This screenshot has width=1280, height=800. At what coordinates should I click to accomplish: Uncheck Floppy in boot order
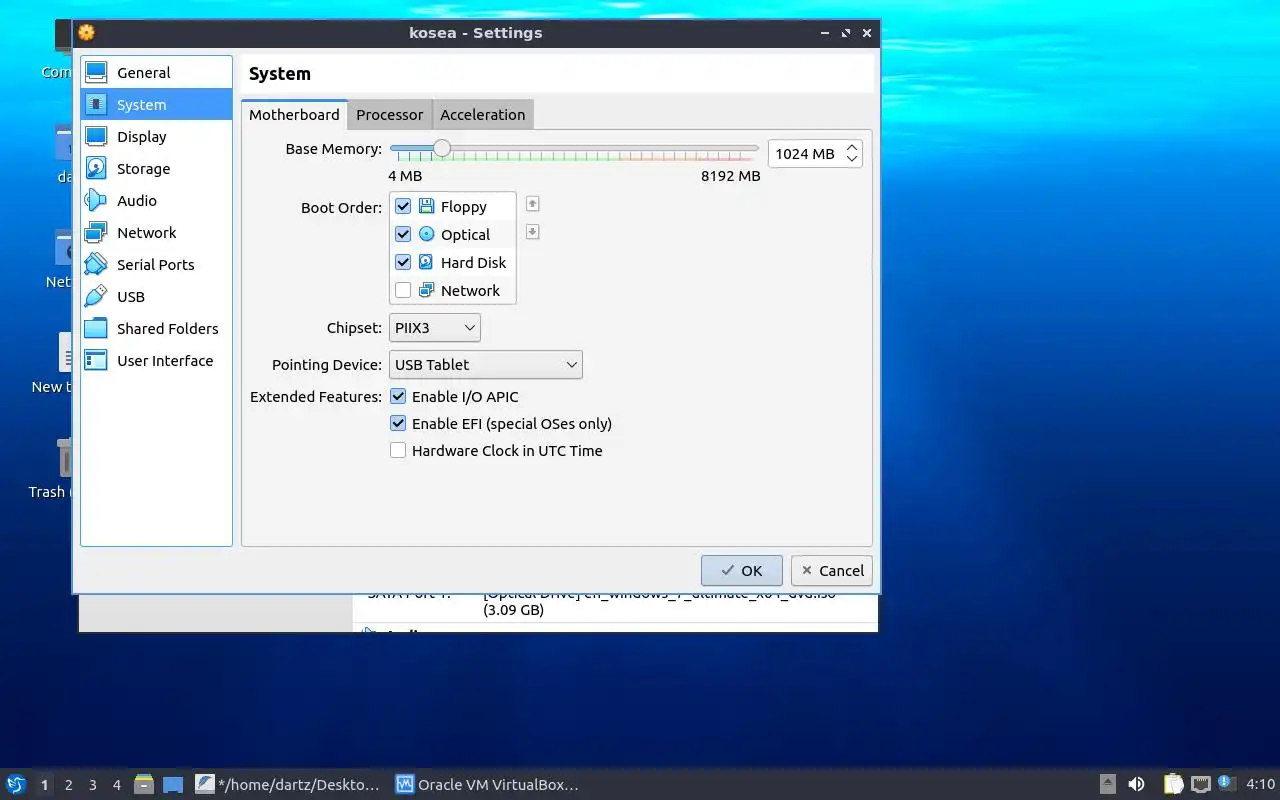pyautogui.click(x=403, y=207)
